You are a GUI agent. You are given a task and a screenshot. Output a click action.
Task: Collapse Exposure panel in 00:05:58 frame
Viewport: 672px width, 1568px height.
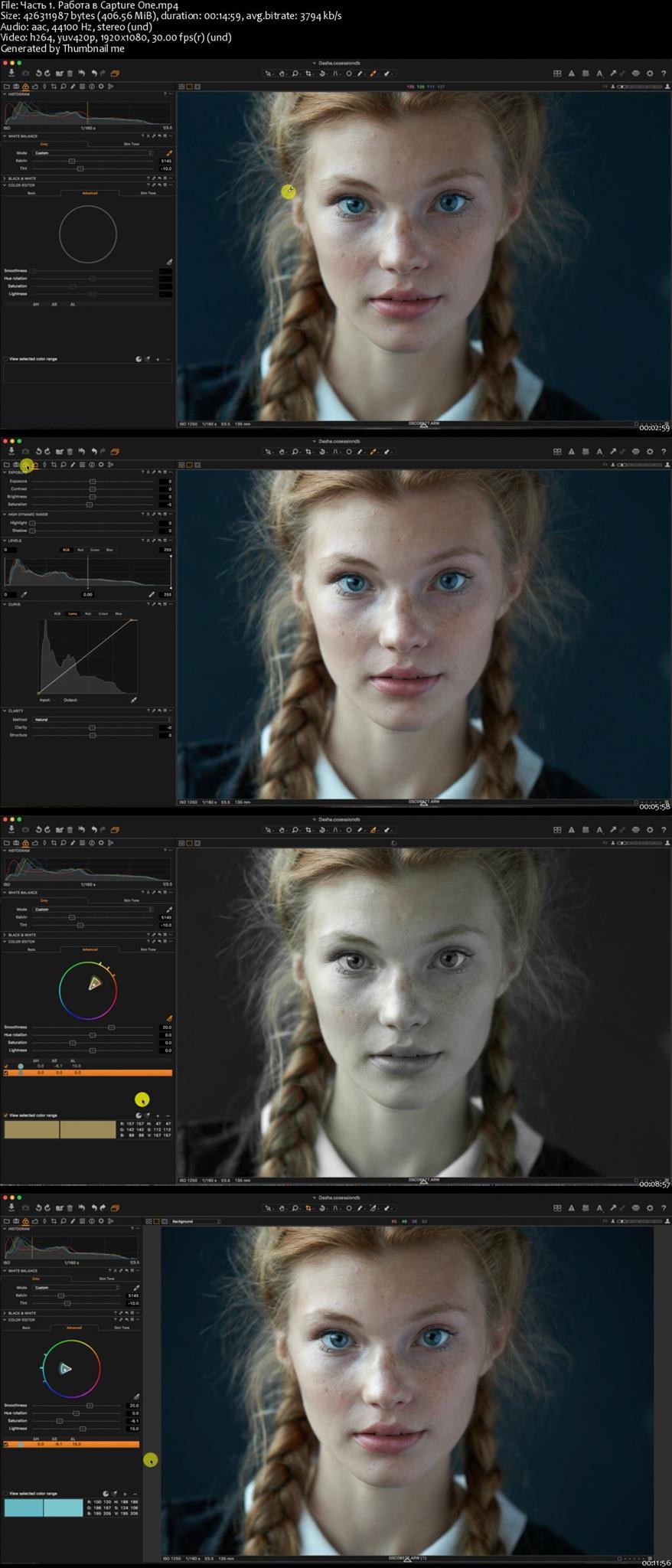[5, 472]
